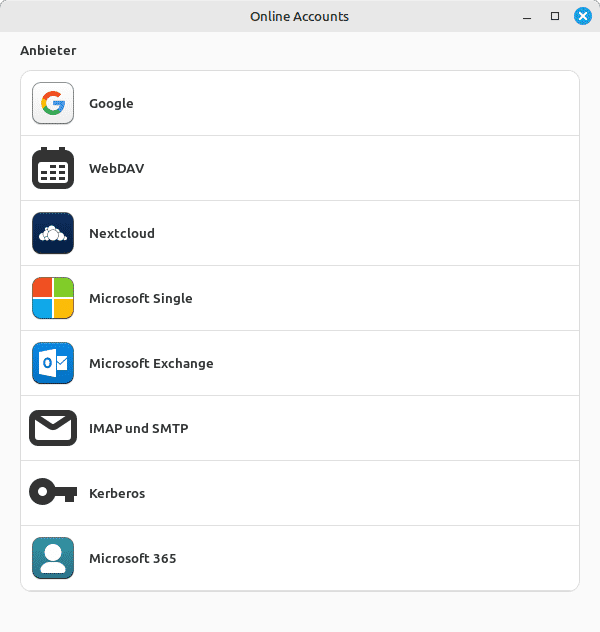Image resolution: width=600 pixels, height=632 pixels.
Task: Select the Microsoft 365 label
Action: click(x=133, y=559)
